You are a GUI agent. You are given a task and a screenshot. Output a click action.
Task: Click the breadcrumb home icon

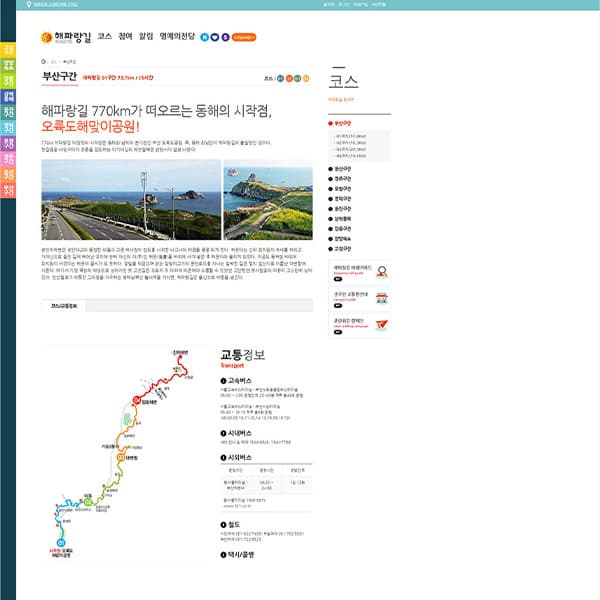(43, 62)
